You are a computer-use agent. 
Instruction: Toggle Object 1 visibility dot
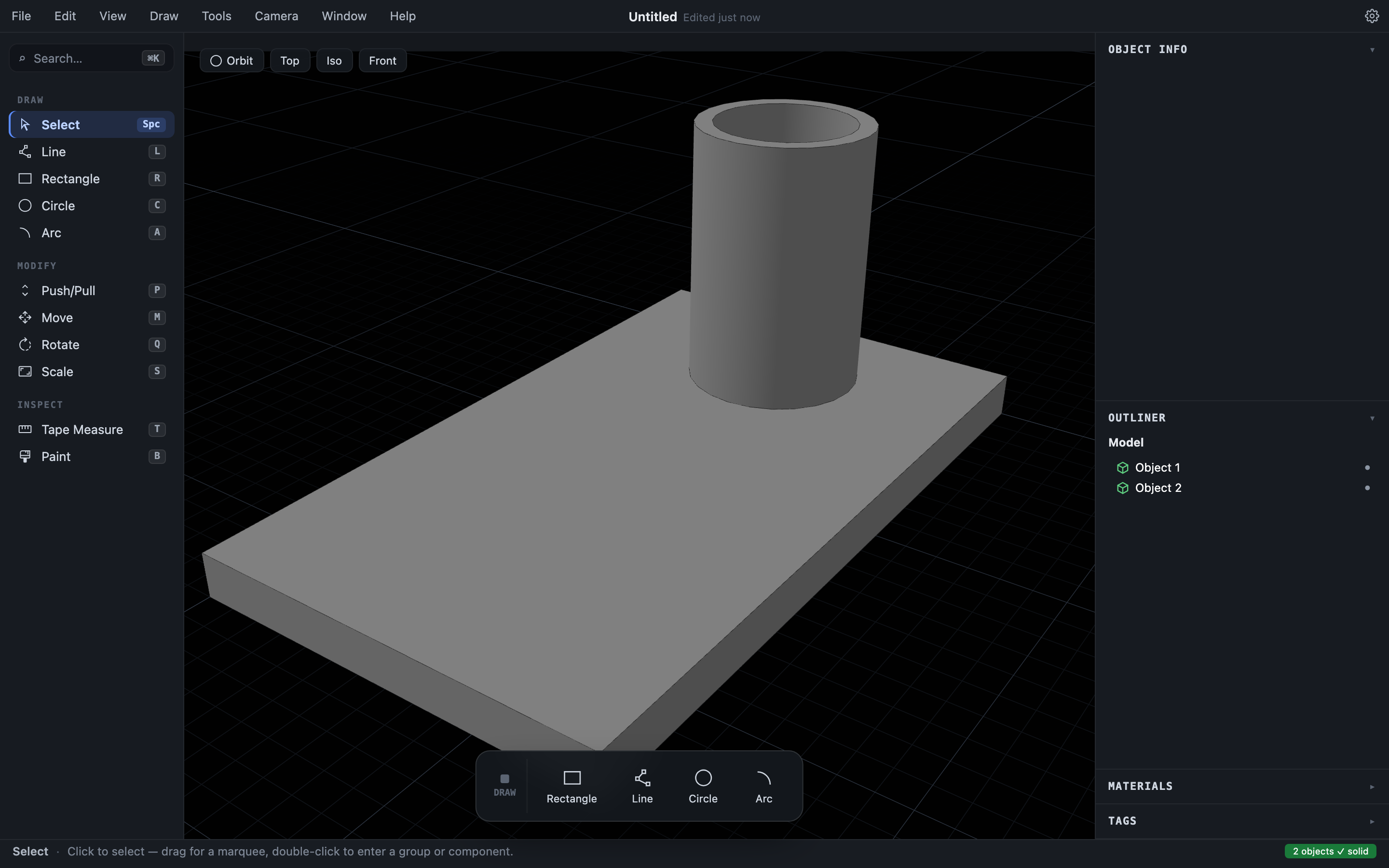tap(1367, 468)
